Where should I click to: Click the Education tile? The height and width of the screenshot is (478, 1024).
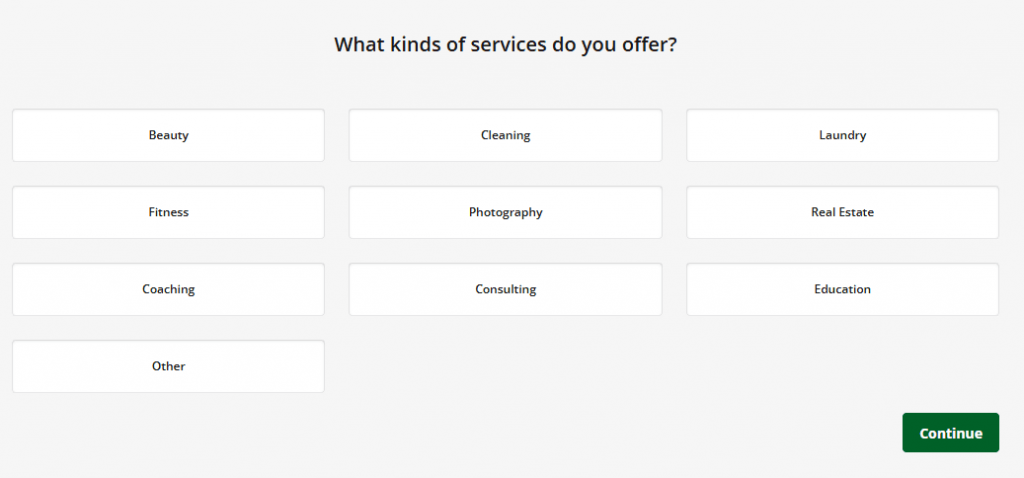(842, 289)
